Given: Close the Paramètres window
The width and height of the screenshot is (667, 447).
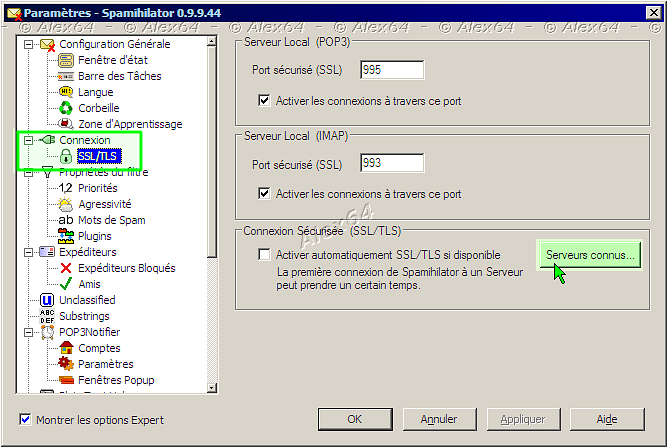Looking at the screenshot, I should coord(653,13).
